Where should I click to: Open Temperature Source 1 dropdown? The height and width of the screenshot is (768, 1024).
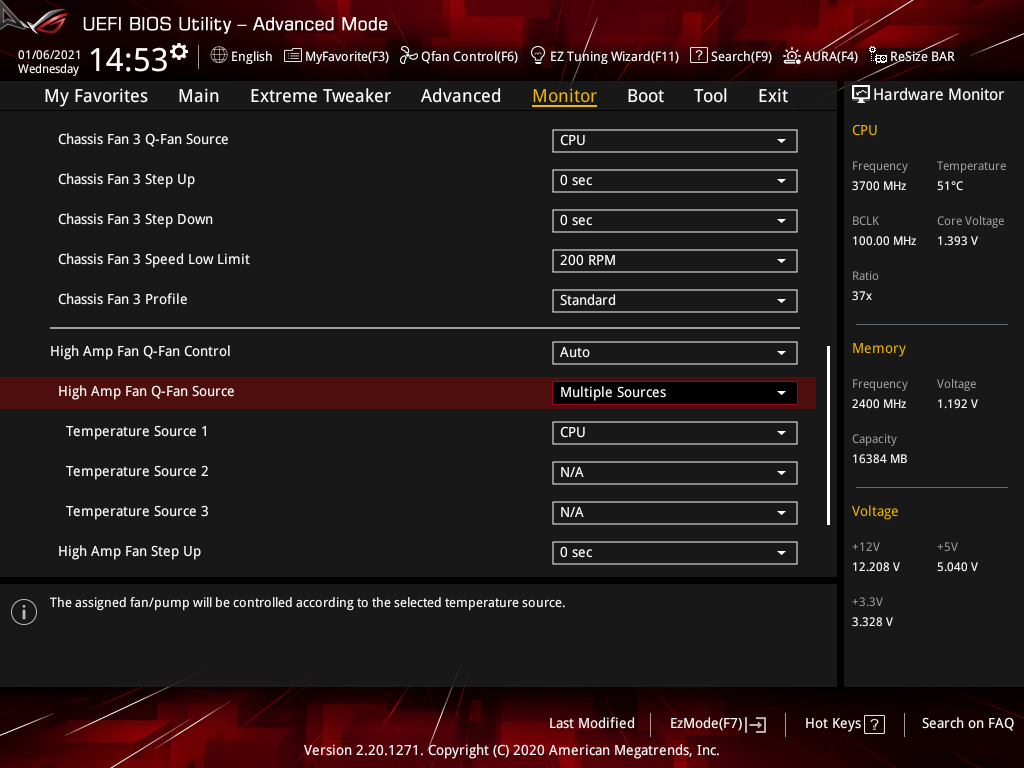coord(674,432)
